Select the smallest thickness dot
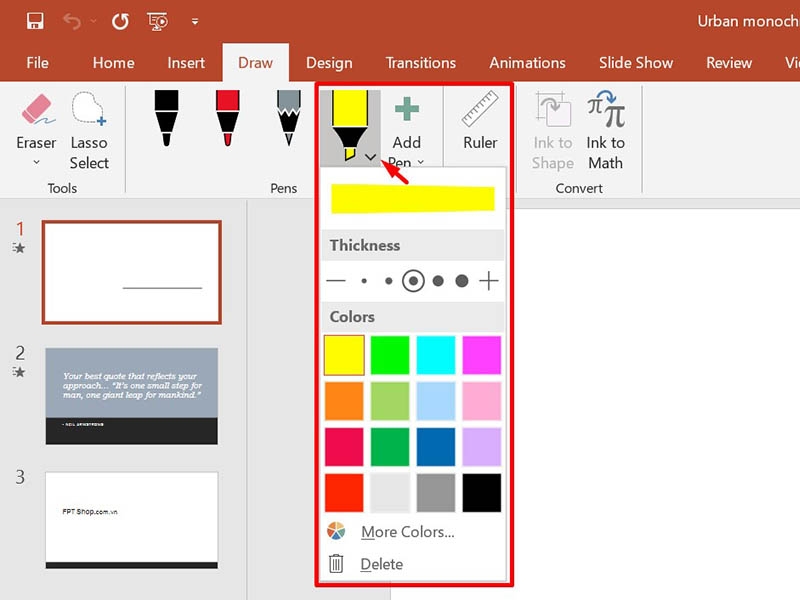 click(x=364, y=281)
